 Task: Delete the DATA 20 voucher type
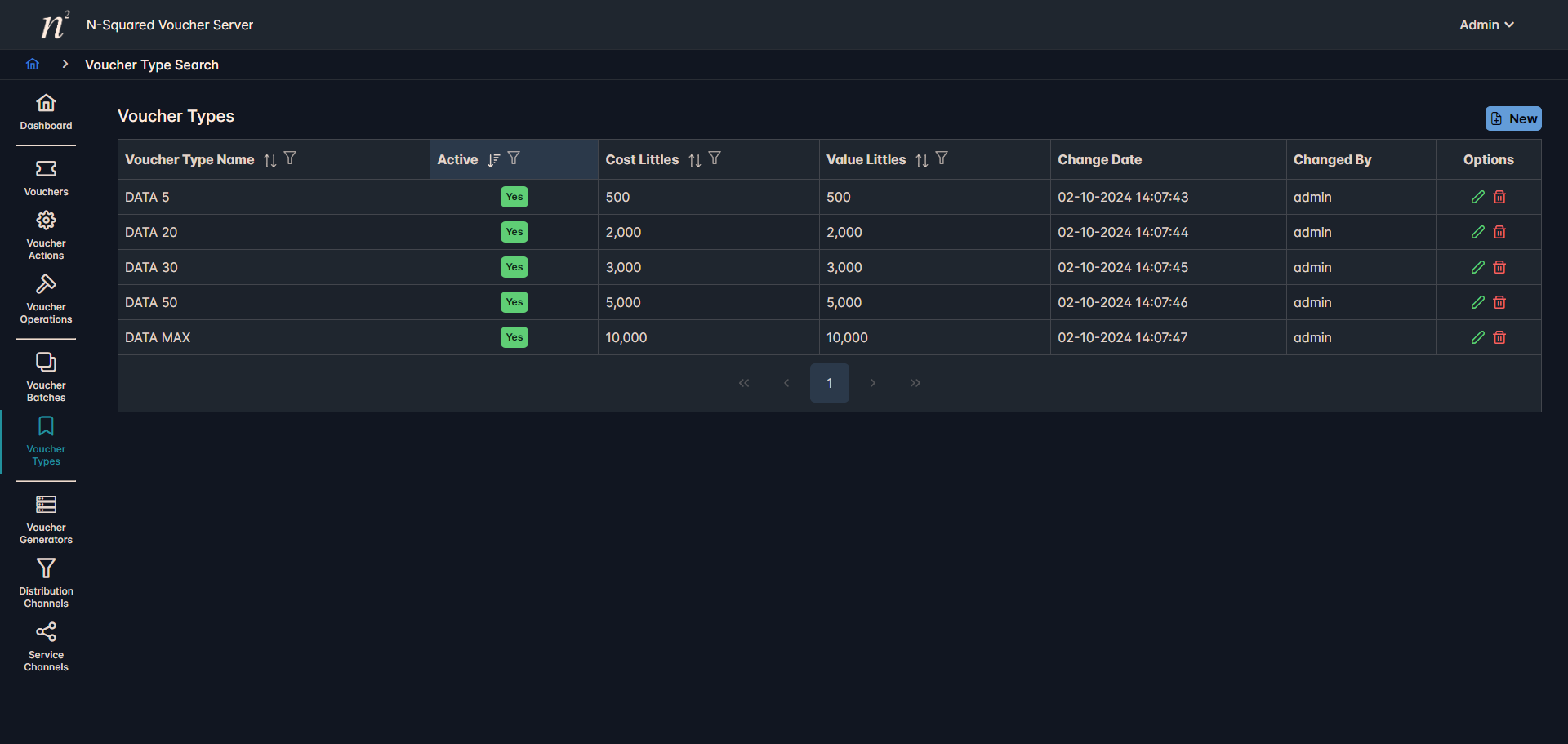click(1499, 232)
